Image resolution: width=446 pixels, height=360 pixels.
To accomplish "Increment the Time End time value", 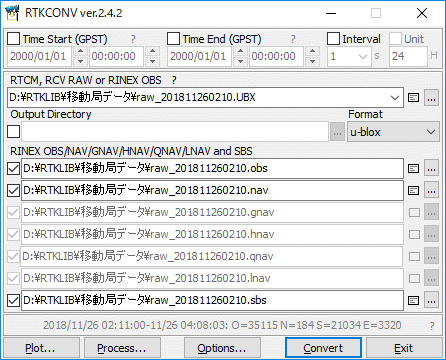I will tap(312, 51).
